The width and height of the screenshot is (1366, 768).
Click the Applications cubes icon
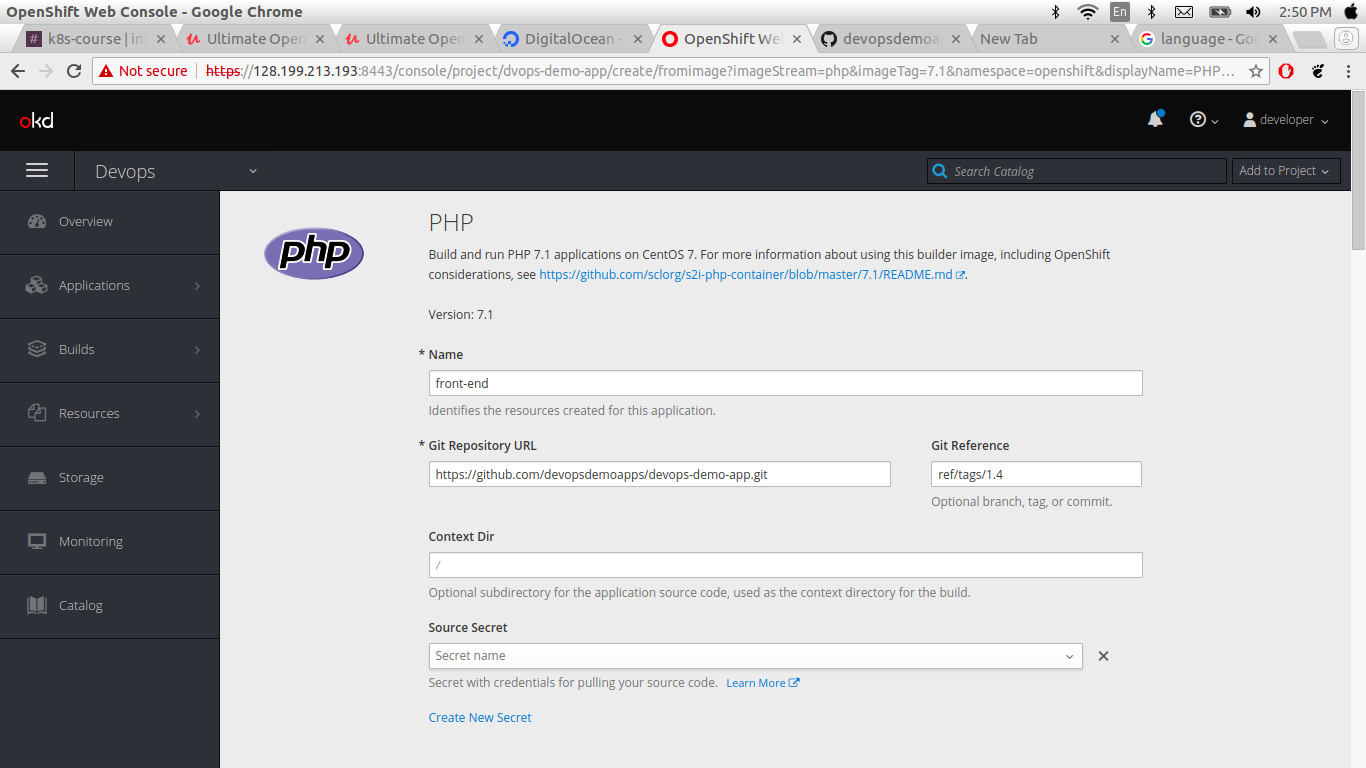tap(37, 285)
